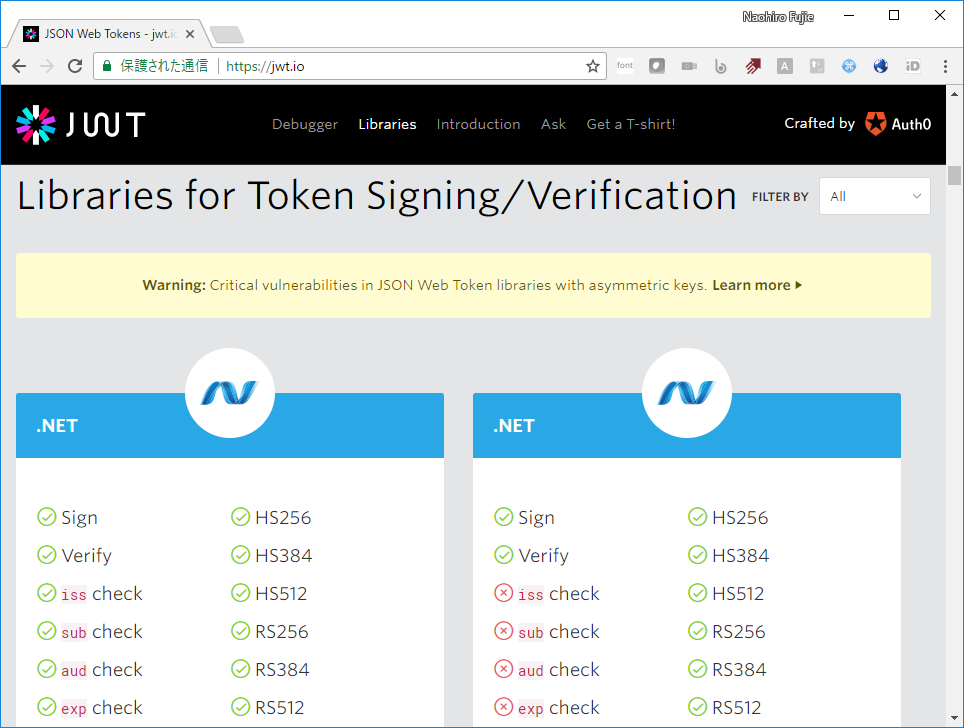Open the Chrome three-dot menu
The width and height of the screenshot is (964, 728).
[945, 66]
